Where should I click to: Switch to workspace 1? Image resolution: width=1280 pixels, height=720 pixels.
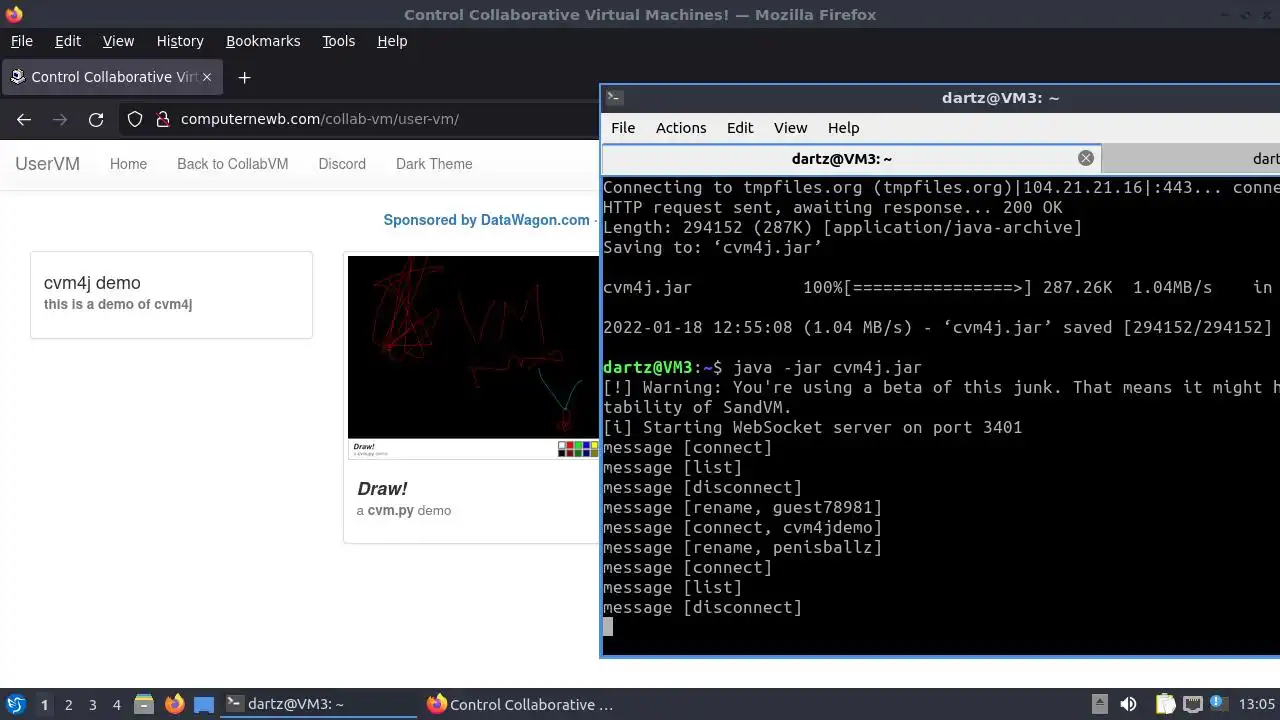pos(44,704)
